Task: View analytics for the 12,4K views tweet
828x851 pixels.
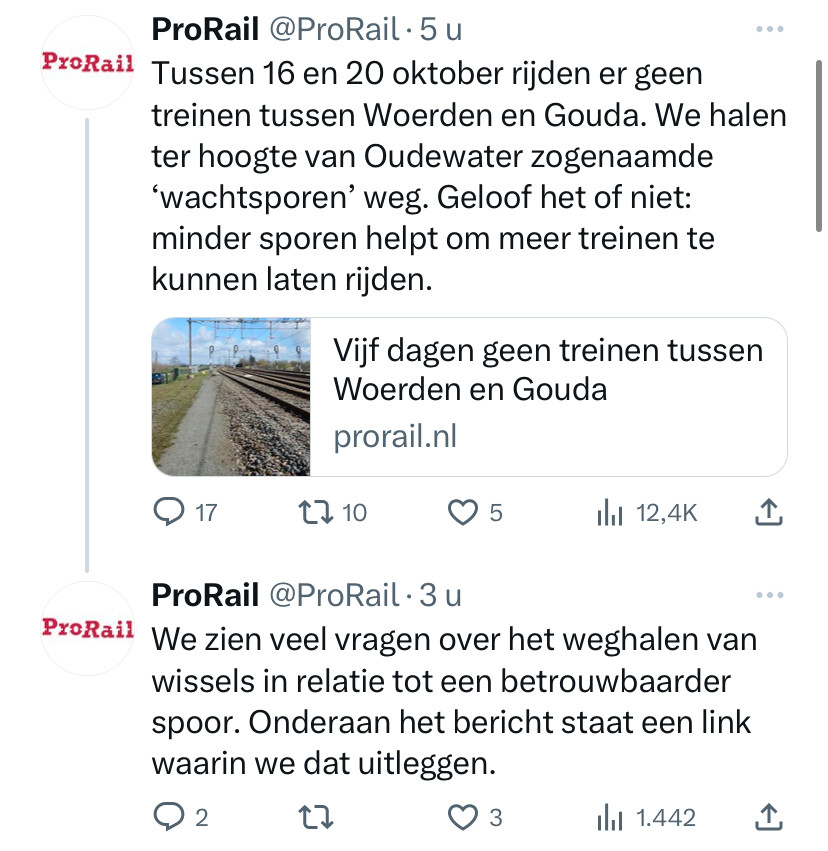Action: pos(609,513)
